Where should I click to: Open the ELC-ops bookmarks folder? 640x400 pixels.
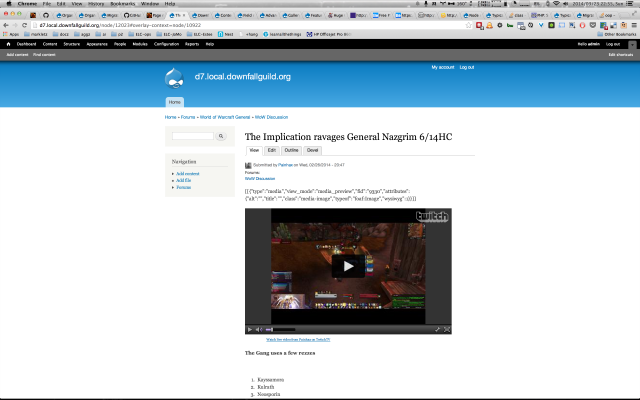pyautogui.click(x=140, y=34)
